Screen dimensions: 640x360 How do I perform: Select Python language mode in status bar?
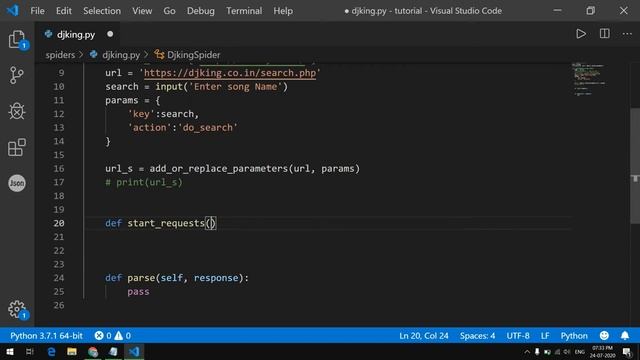(x=574, y=336)
